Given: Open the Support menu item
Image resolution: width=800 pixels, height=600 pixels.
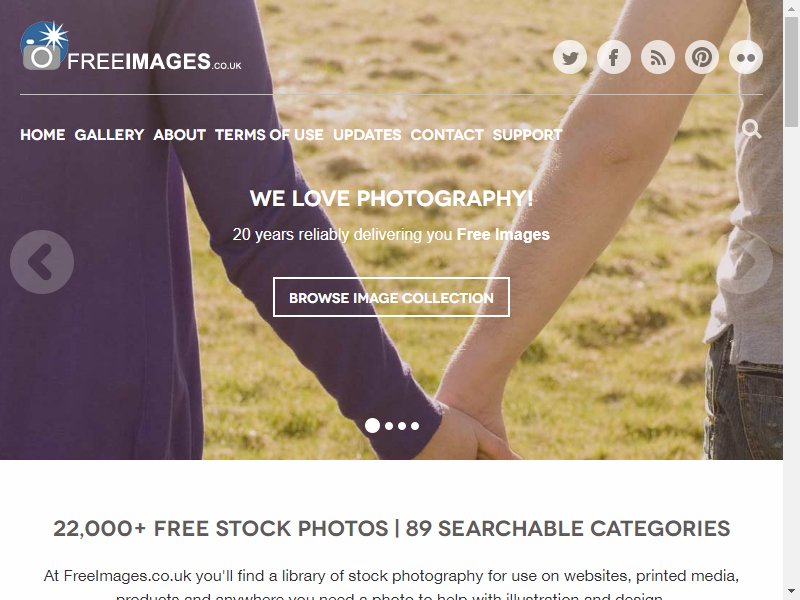Looking at the screenshot, I should coord(527,135).
